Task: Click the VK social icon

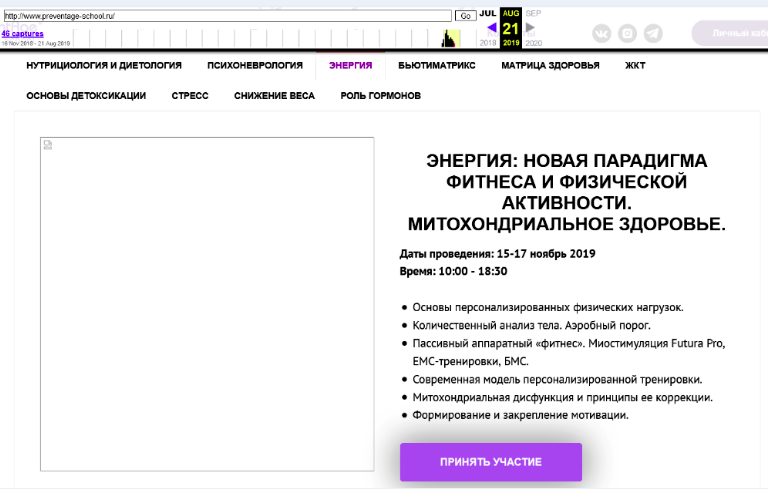Action: point(602,33)
